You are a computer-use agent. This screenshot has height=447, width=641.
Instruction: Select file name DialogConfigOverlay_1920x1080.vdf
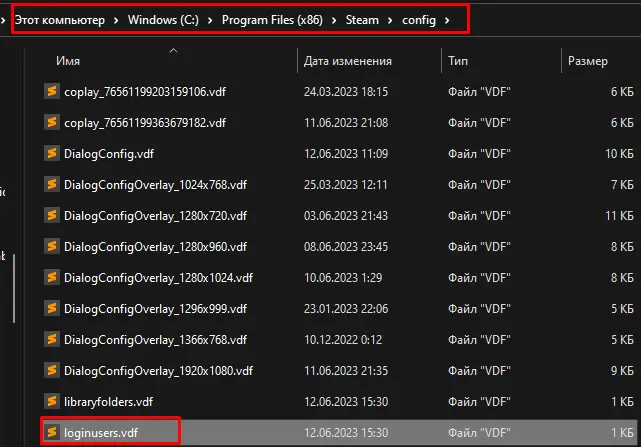(x=158, y=371)
